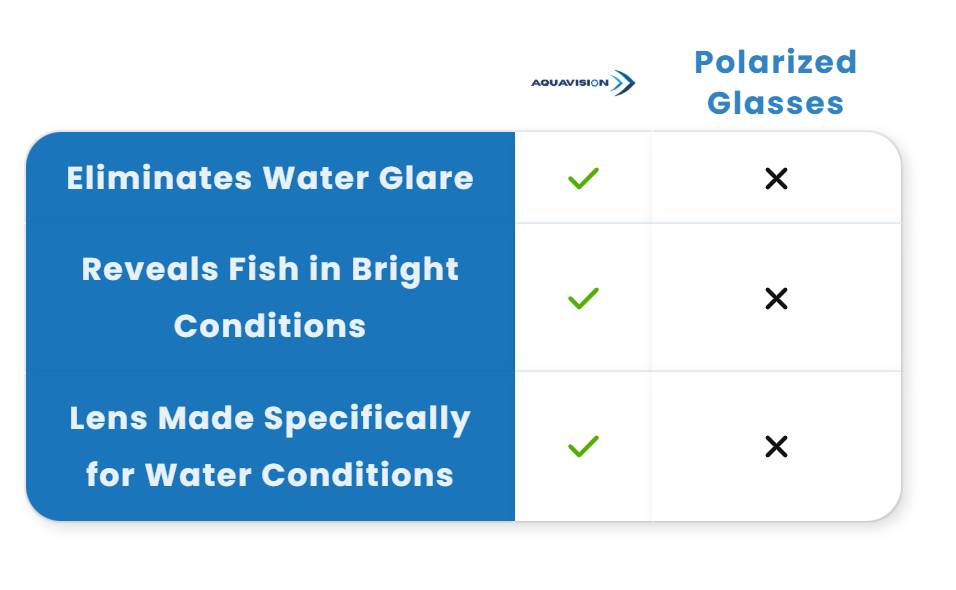The image size is (956, 590).
Task: Select the Lens Made Specifically for Water Conditions label
Action: click(x=270, y=446)
